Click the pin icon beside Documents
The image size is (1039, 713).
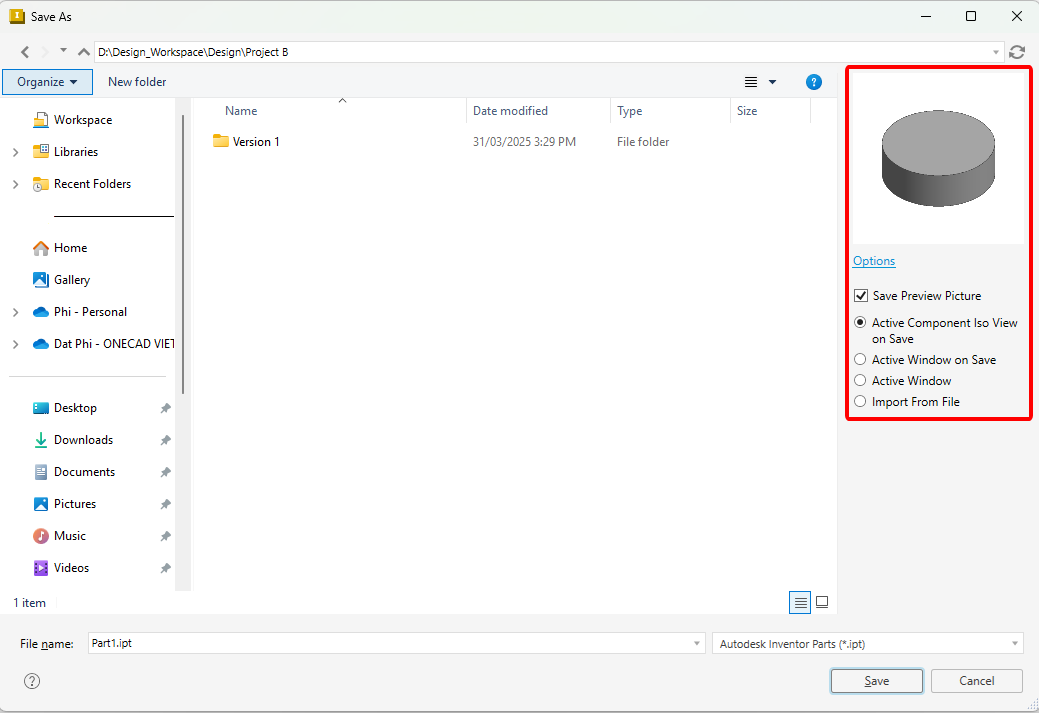pyautogui.click(x=165, y=472)
